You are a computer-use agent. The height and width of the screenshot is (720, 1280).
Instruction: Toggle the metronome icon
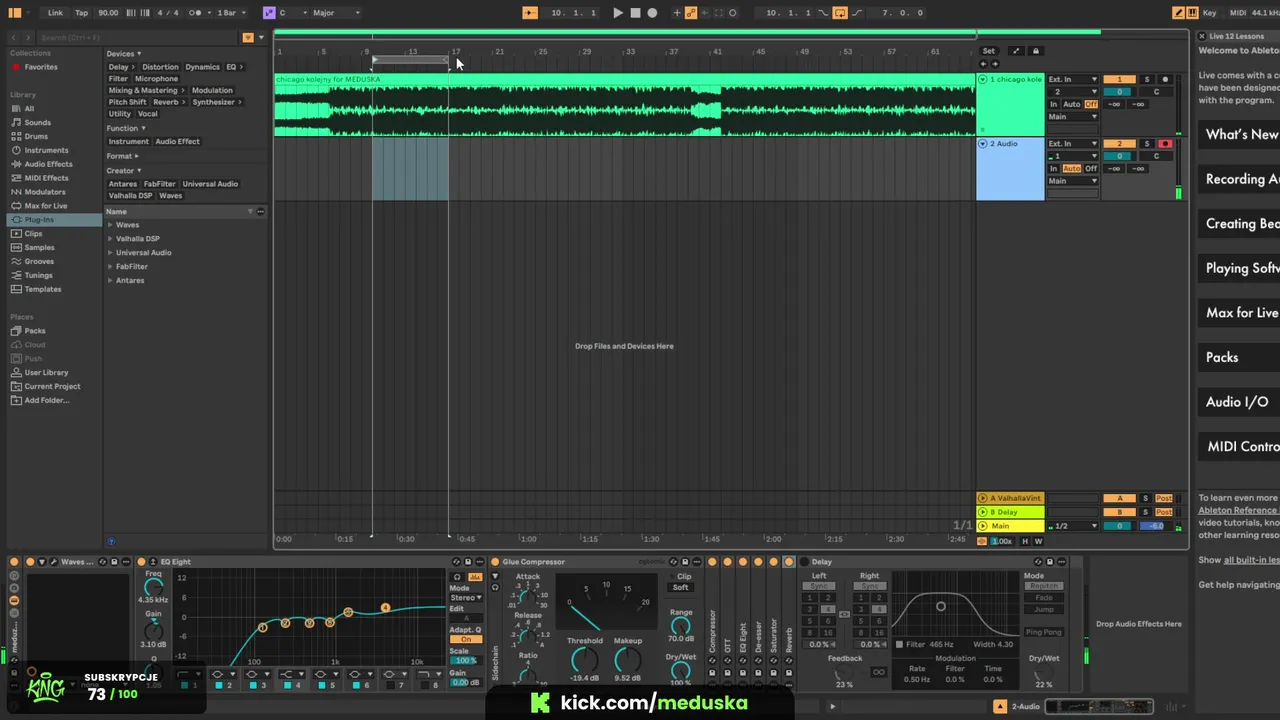(x=197, y=13)
